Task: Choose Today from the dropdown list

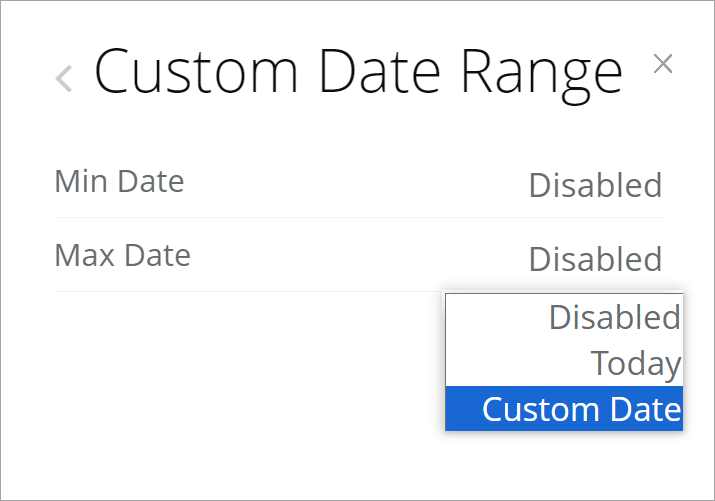Action: pos(635,363)
